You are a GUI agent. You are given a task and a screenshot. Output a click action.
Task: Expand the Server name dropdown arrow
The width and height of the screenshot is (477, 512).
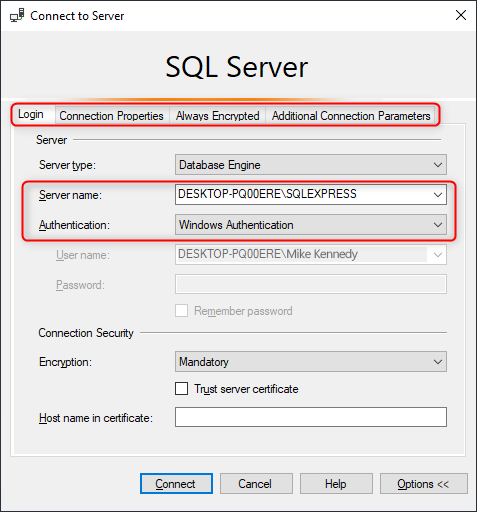(x=438, y=195)
